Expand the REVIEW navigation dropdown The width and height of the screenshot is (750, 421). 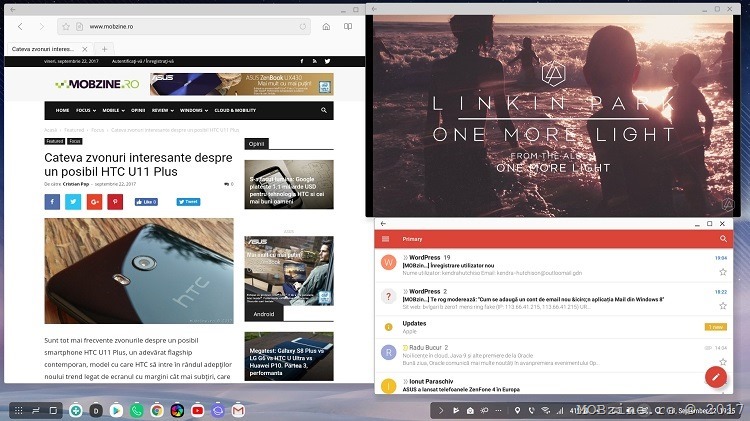tap(163, 111)
